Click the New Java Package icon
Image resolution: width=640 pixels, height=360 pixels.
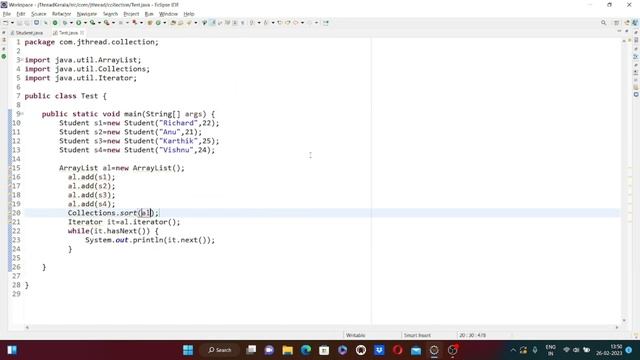[150, 23]
